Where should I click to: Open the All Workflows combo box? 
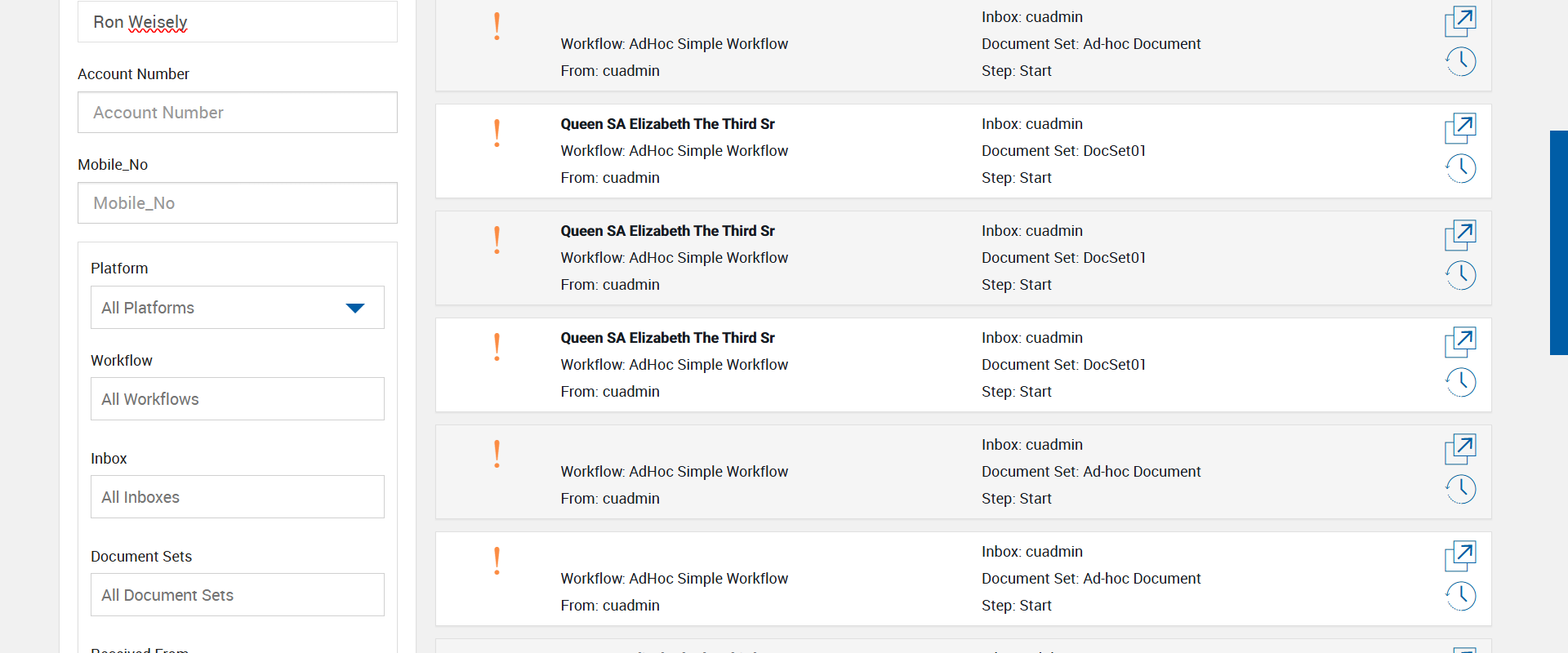click(x=237, y=399)
